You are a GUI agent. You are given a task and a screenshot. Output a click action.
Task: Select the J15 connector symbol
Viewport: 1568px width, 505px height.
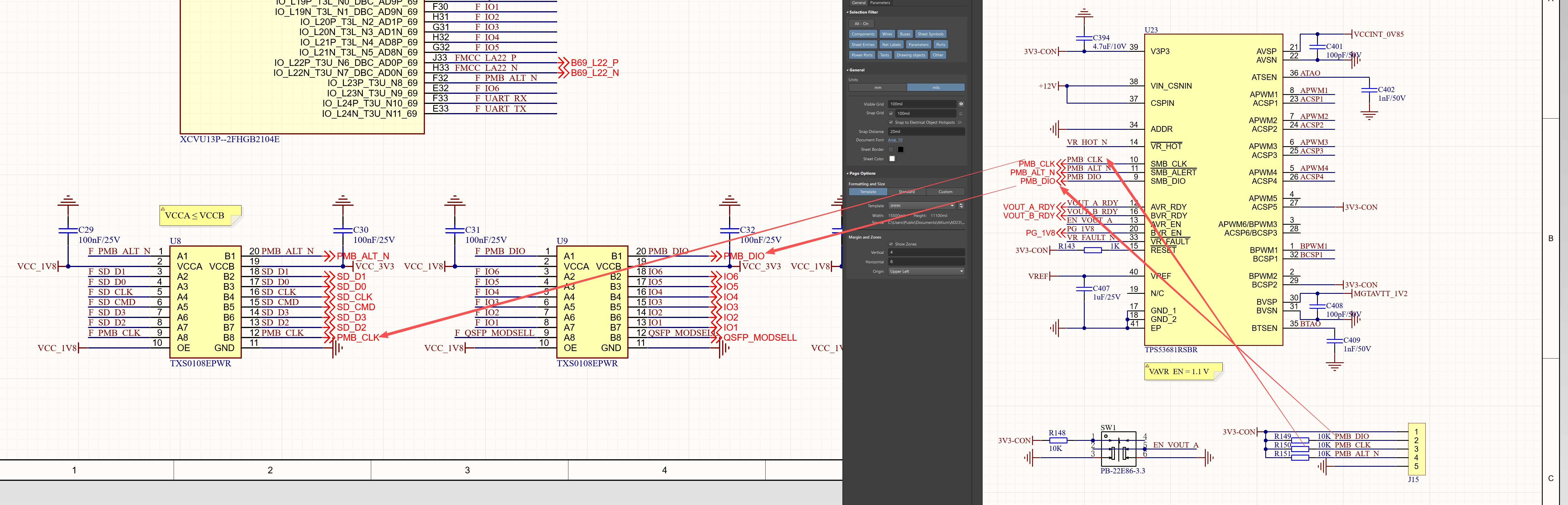pos(1416,449)
